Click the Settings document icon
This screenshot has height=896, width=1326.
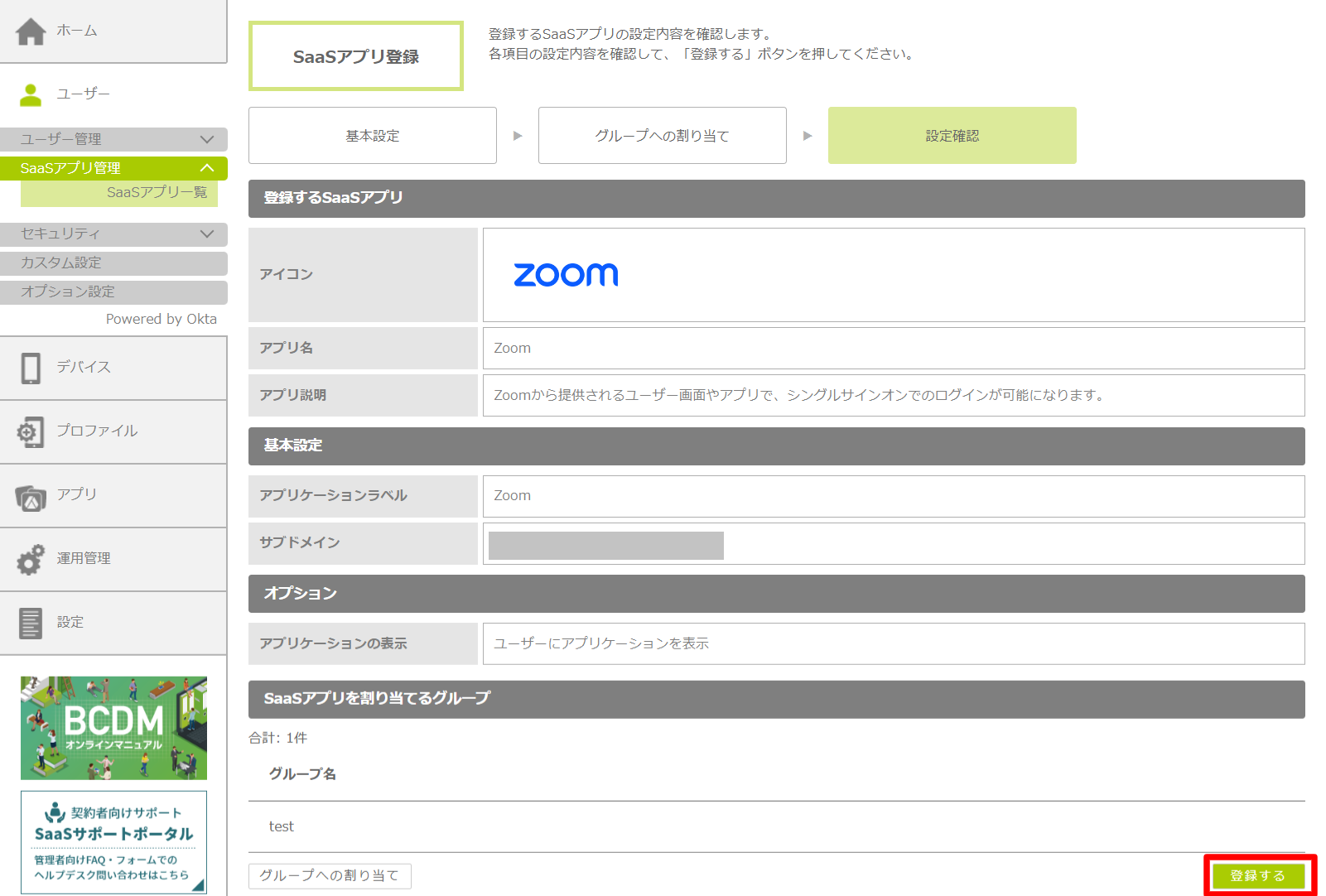pos(31,623)
